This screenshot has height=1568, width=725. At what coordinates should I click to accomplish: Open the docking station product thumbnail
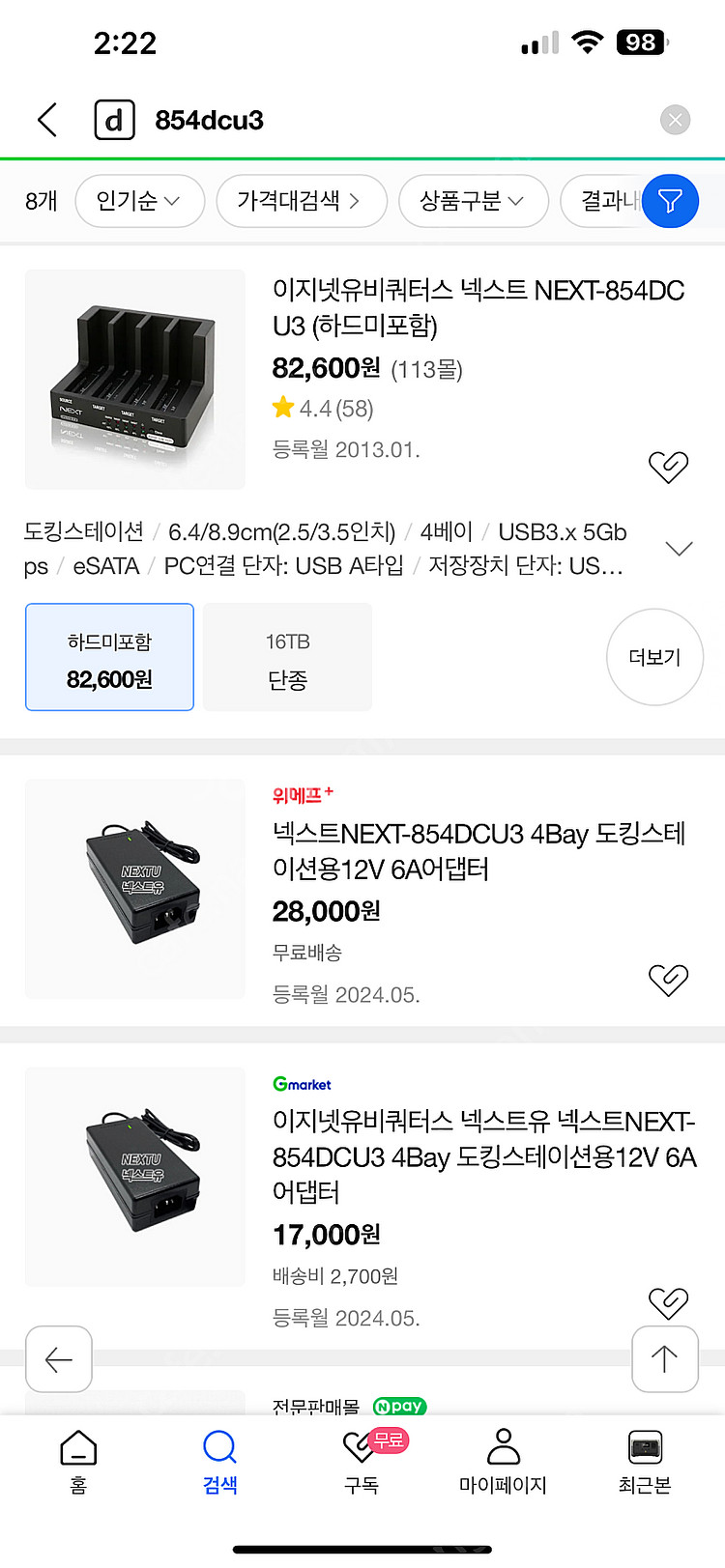pos(135,380)
